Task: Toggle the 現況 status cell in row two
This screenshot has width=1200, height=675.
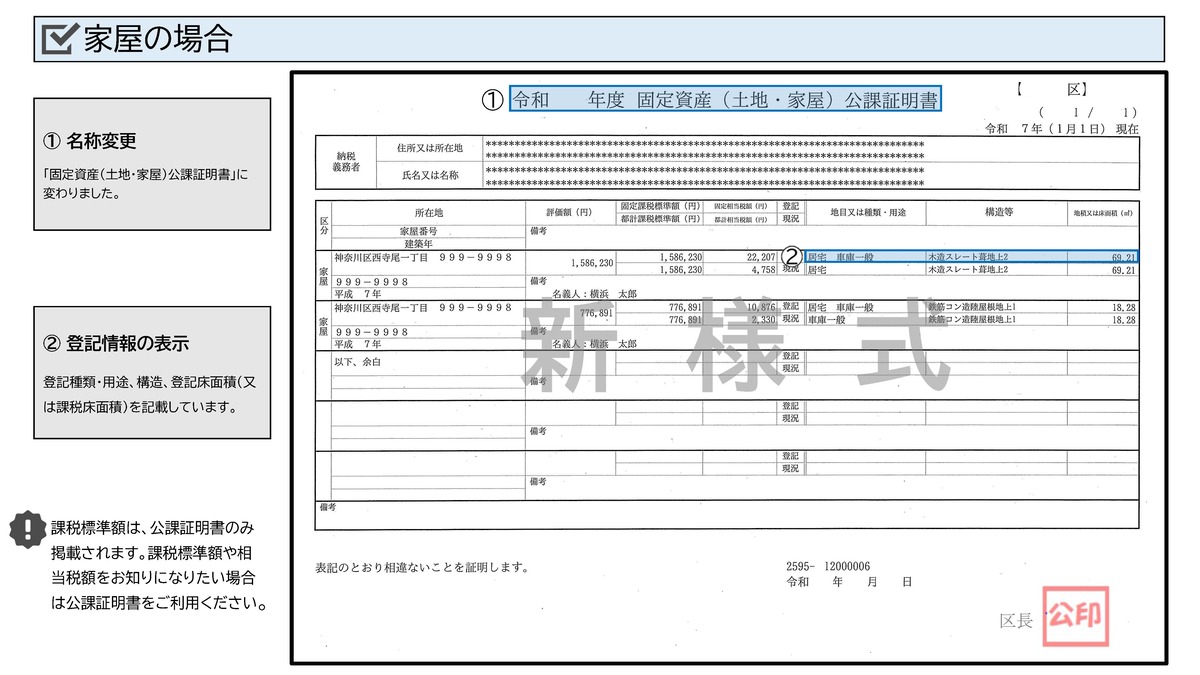Action: click(x=790, y=318)
